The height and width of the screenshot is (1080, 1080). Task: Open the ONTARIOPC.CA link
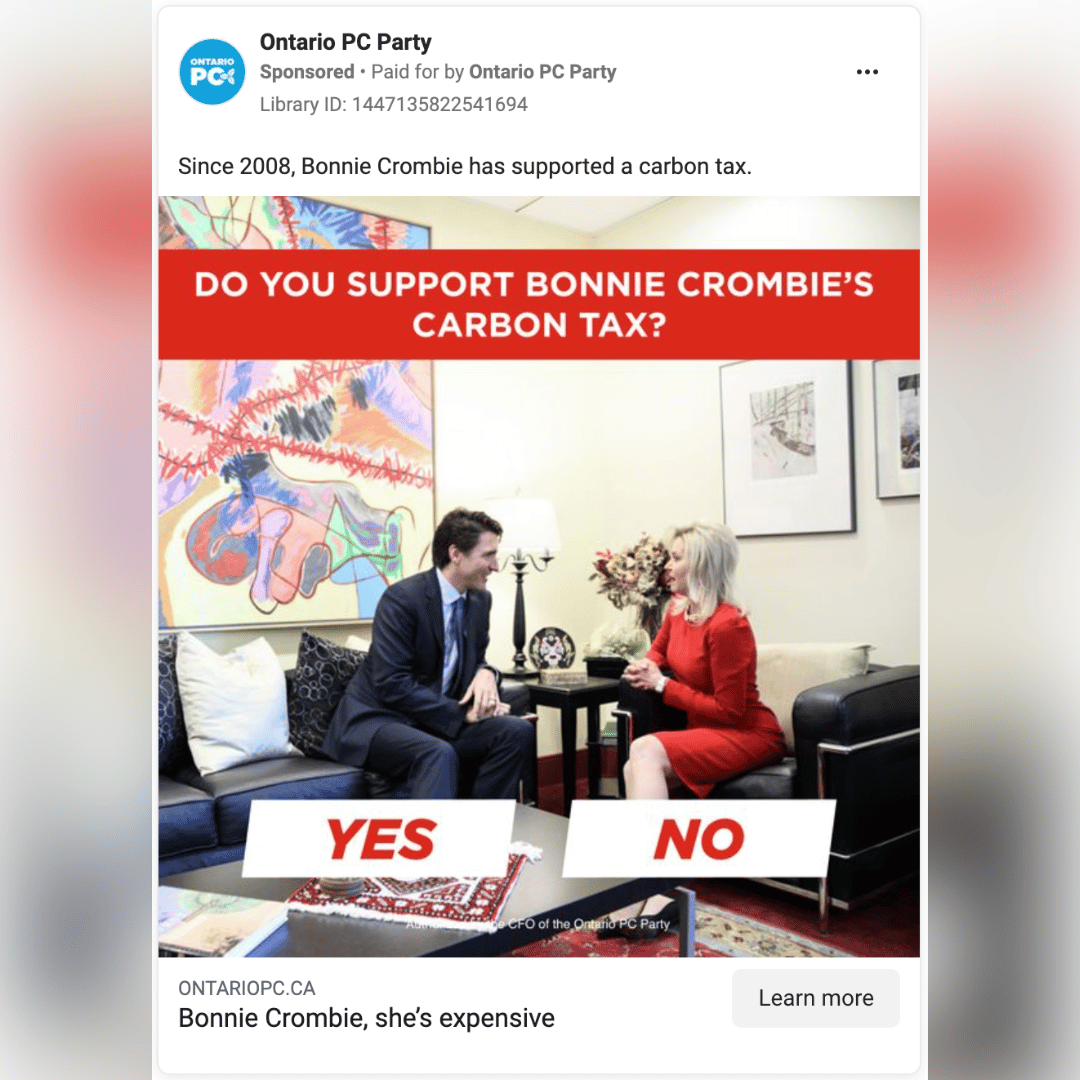coord(247,988)
